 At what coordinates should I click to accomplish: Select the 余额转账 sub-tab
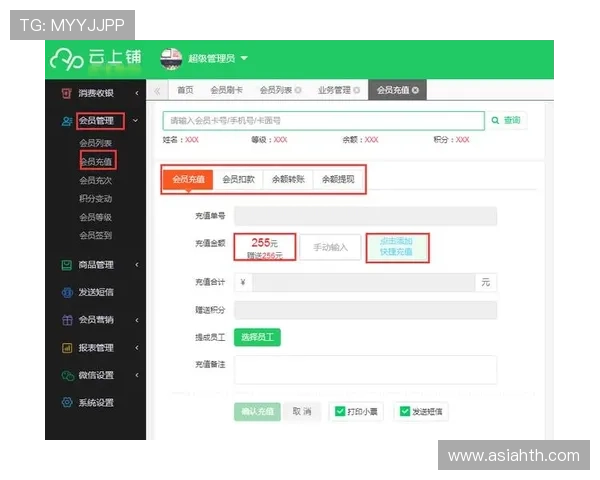pos(288,179)
